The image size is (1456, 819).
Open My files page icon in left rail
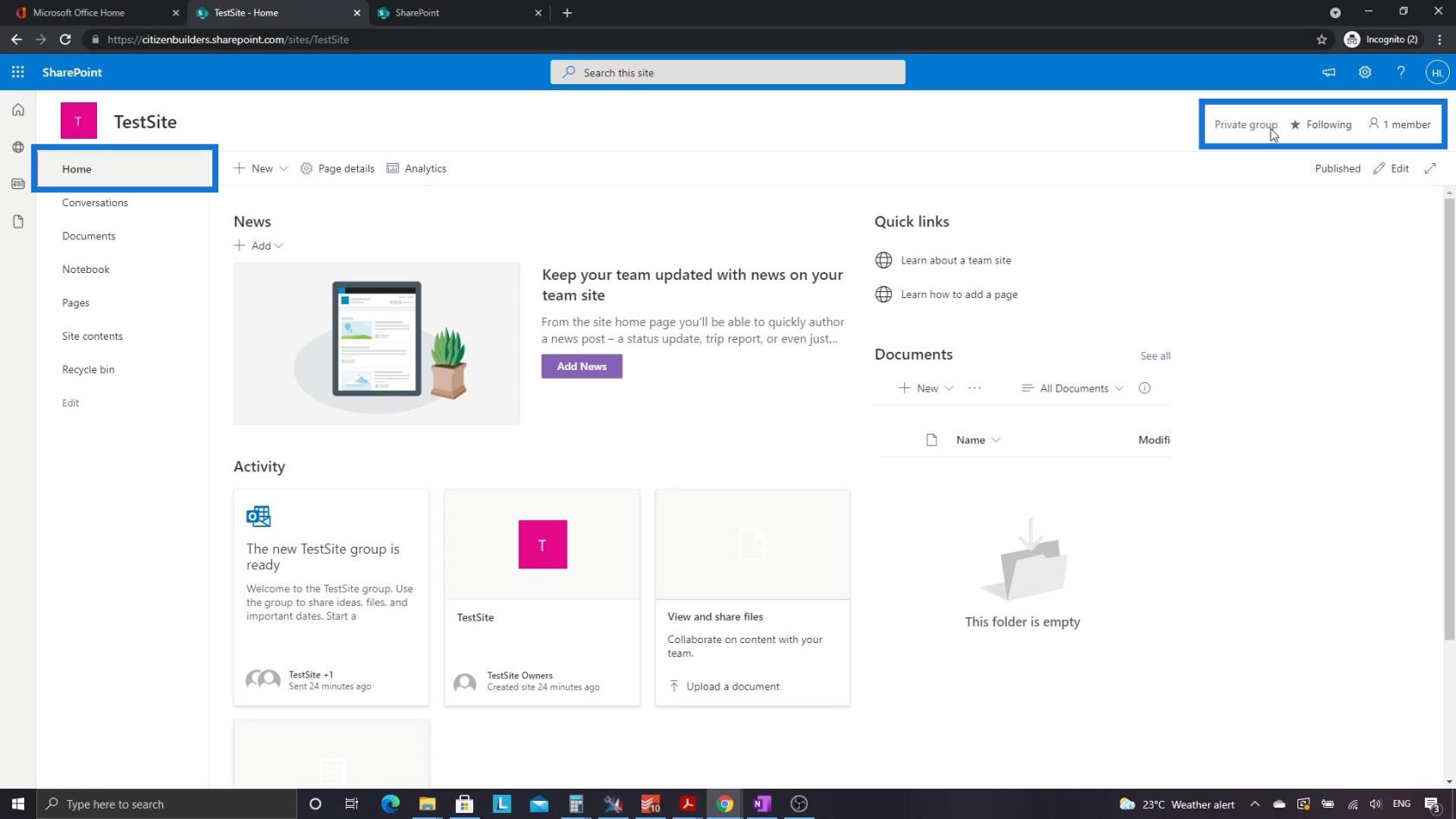[17, 221]
